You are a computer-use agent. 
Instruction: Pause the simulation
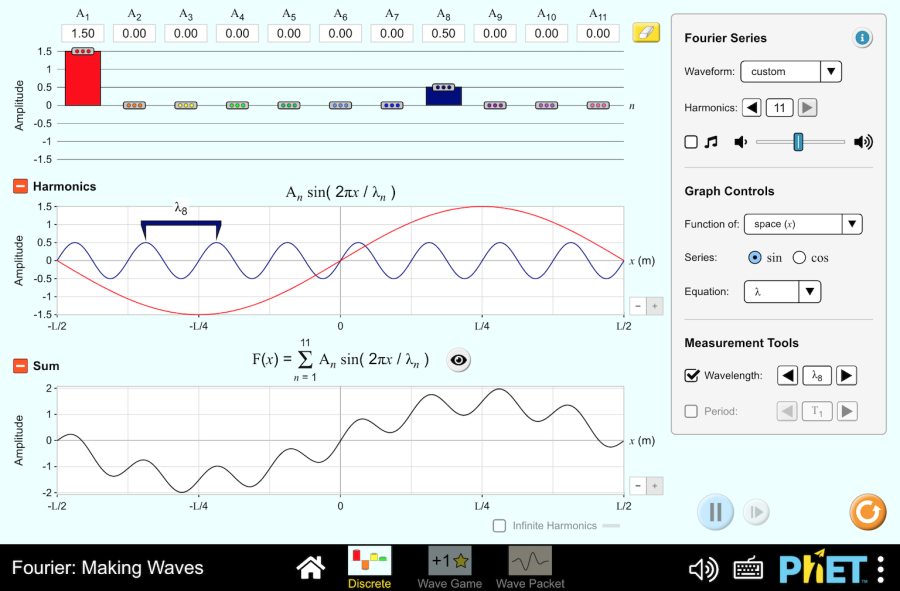tap(715, 512)
